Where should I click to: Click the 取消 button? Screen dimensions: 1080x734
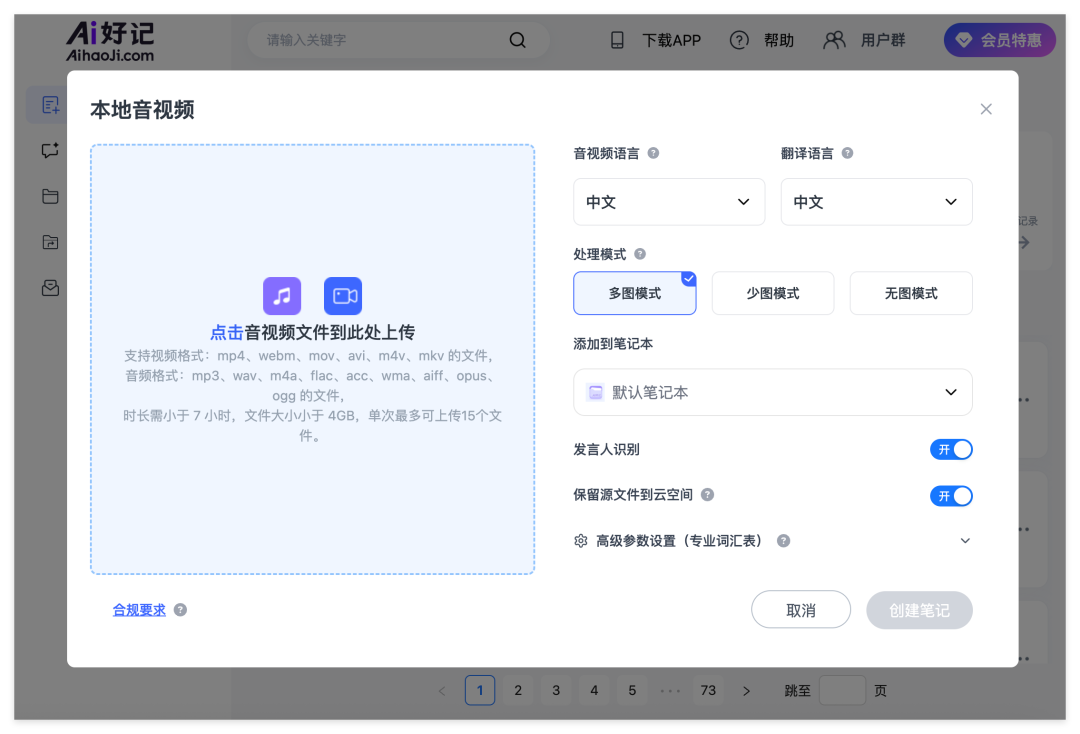tap(800, 609)
